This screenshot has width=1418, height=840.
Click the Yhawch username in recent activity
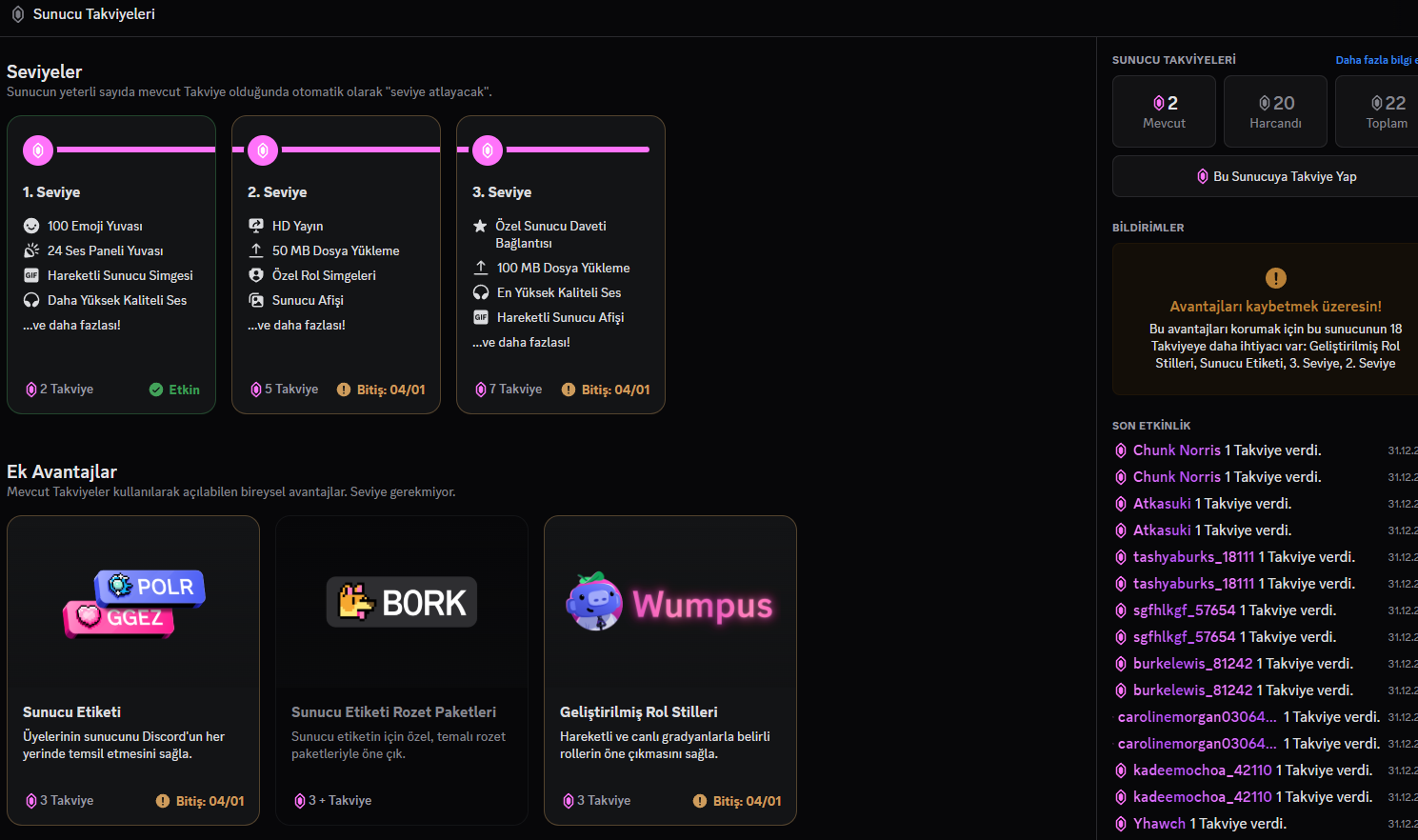coord(1159,824)
